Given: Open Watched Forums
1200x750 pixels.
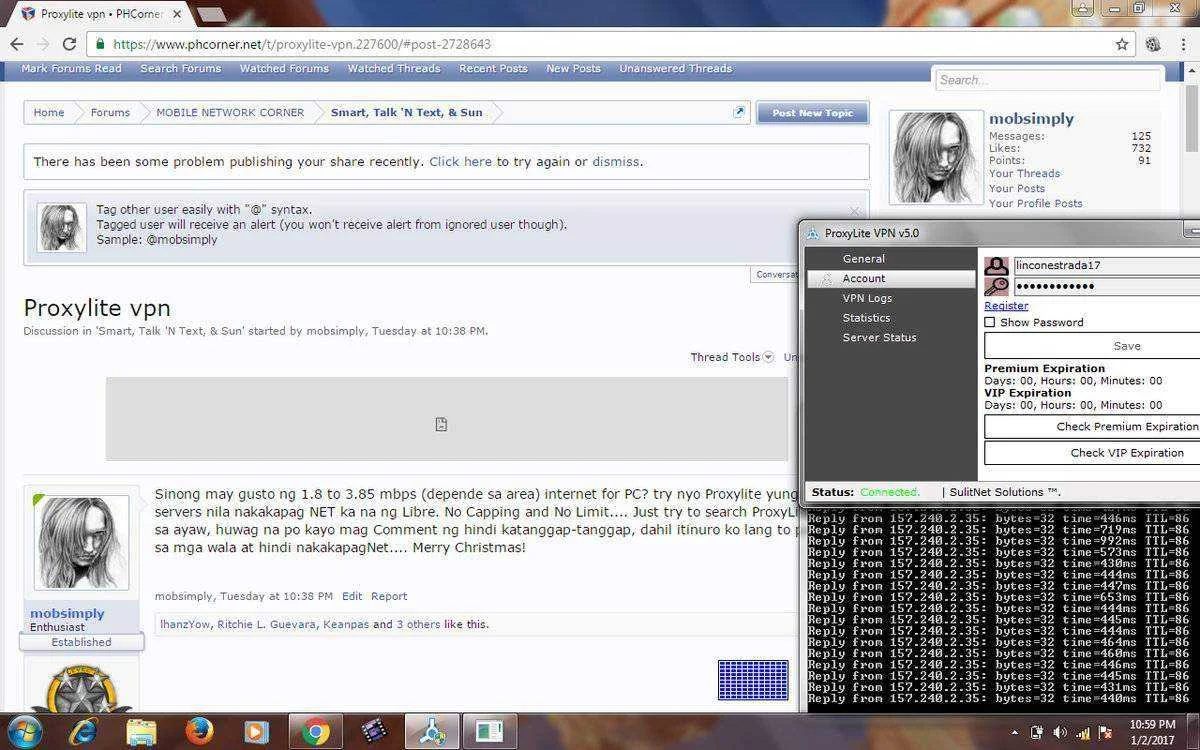Looking at the screenshot, I should (284, 68).
